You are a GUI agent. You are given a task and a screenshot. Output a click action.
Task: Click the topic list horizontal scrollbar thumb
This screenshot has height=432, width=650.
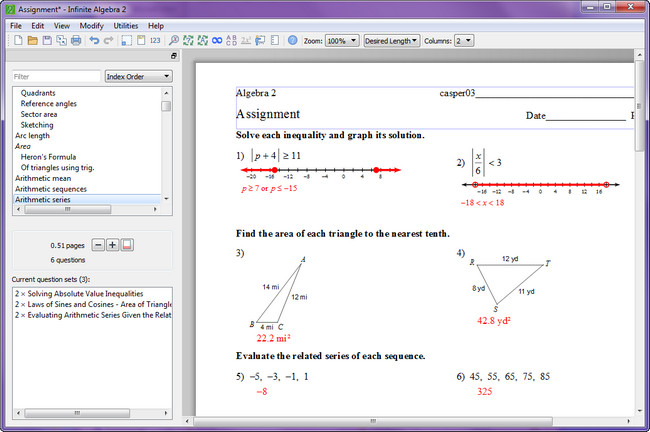[68, 209]
